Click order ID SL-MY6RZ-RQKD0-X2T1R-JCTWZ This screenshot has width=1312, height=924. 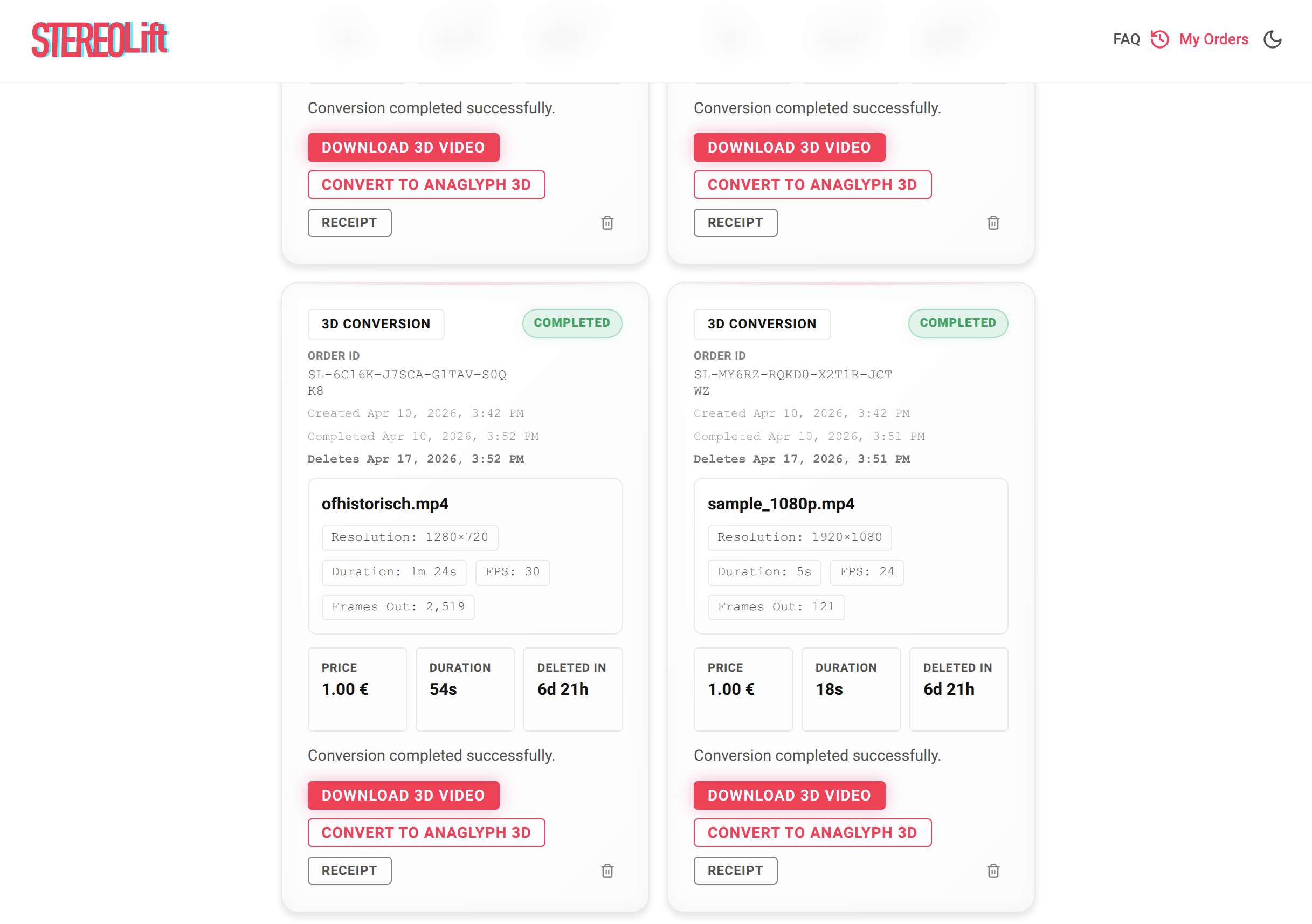pyautogui.click(x=792, y=375)
